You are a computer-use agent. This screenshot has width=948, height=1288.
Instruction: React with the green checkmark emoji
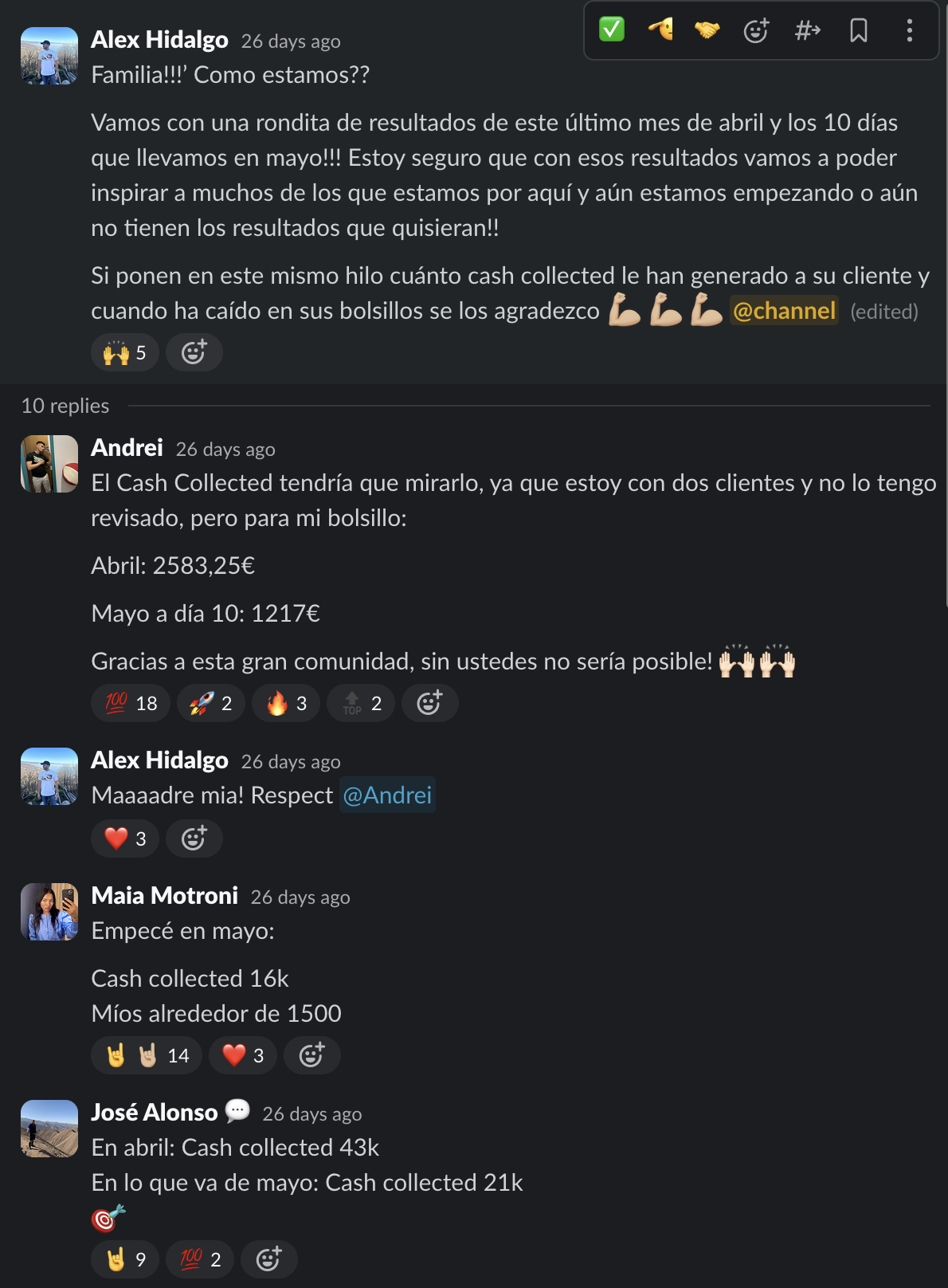[x=612, y=30]
